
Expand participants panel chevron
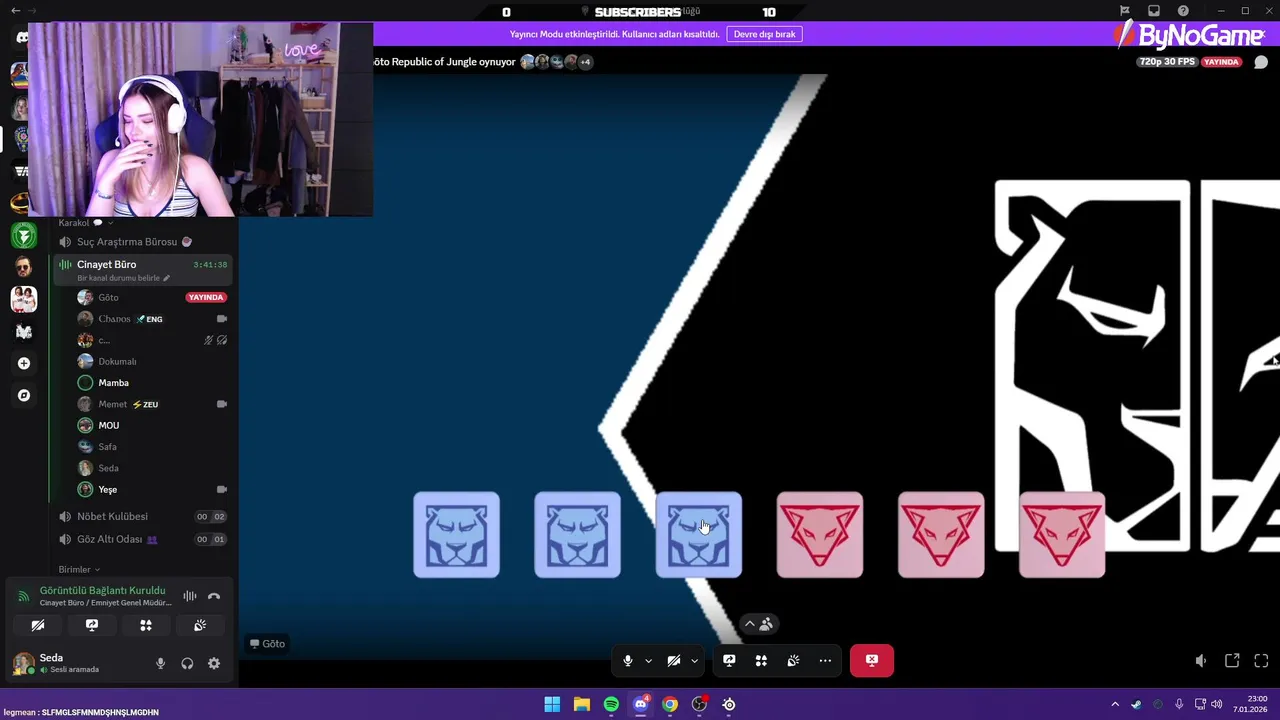tap(750, 624)
